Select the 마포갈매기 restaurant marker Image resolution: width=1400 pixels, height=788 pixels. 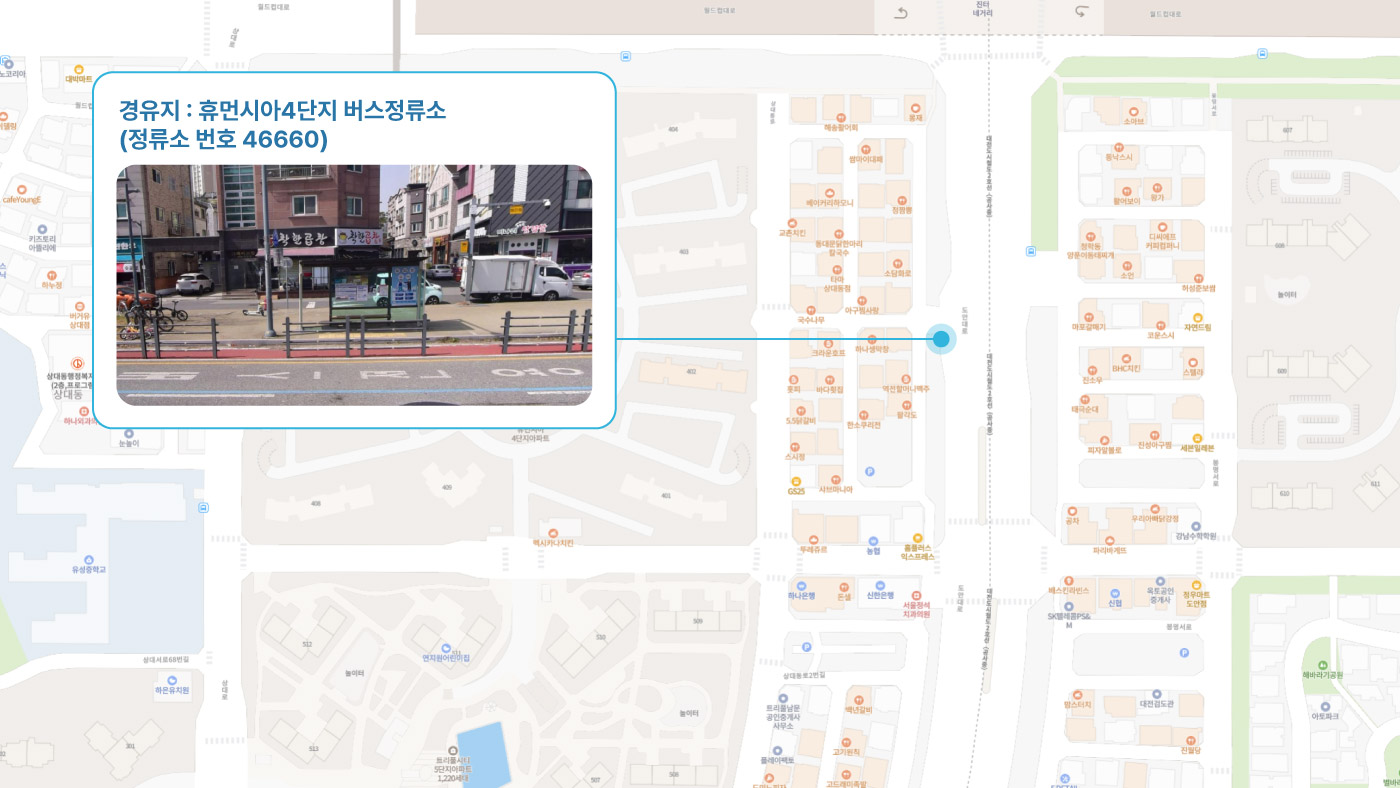coord(1088,317)
